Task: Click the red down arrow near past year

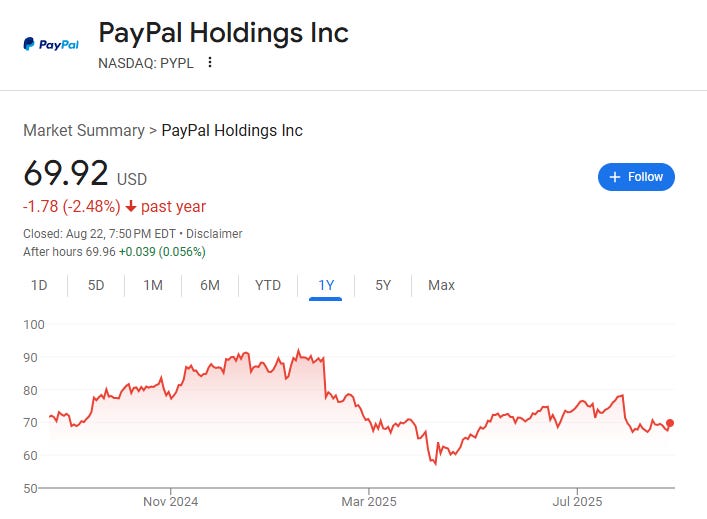Action: (x=130, y=207)
